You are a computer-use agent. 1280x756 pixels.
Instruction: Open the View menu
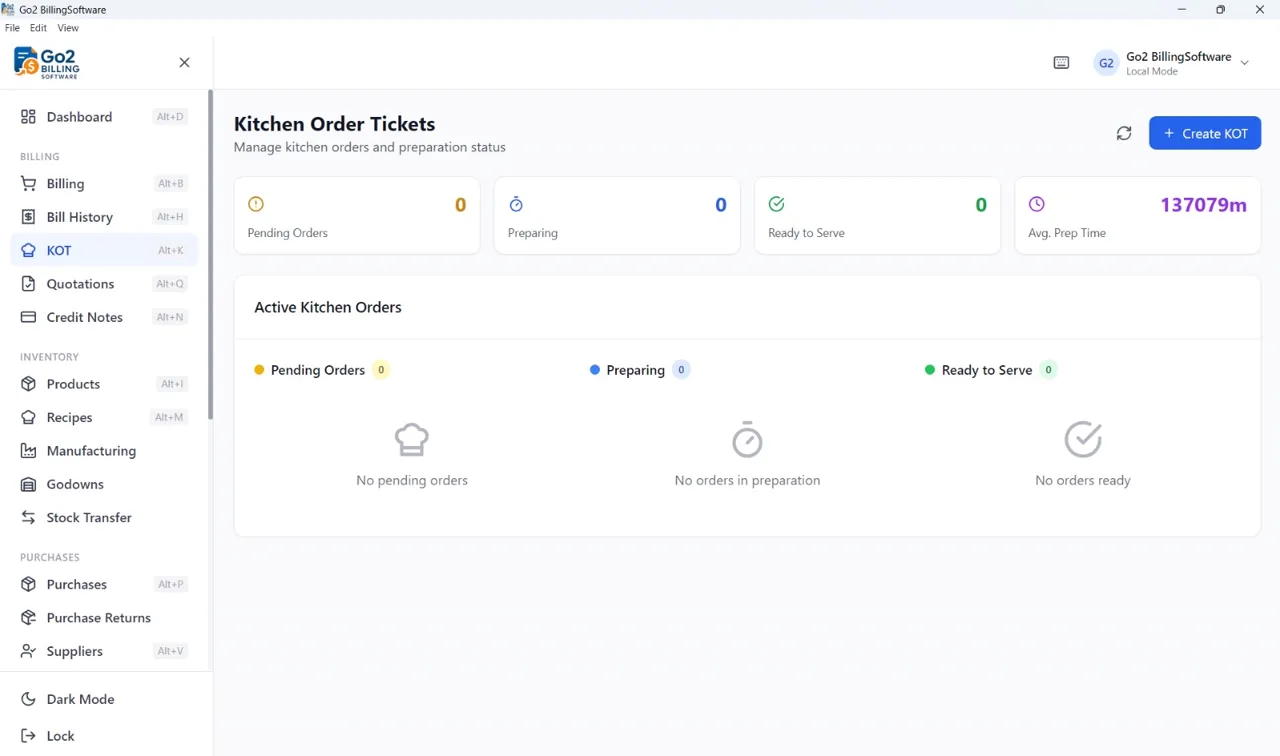point(68,28)
